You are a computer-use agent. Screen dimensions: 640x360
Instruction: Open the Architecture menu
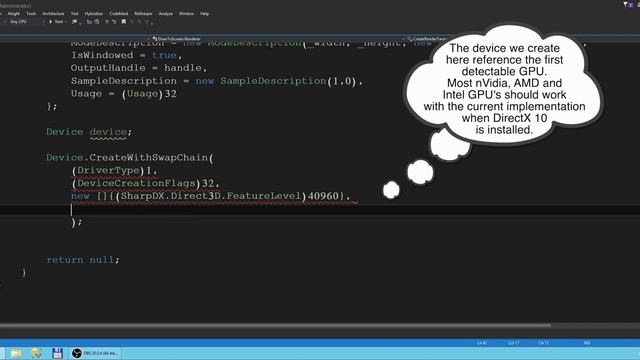click(x=53, y=13)
